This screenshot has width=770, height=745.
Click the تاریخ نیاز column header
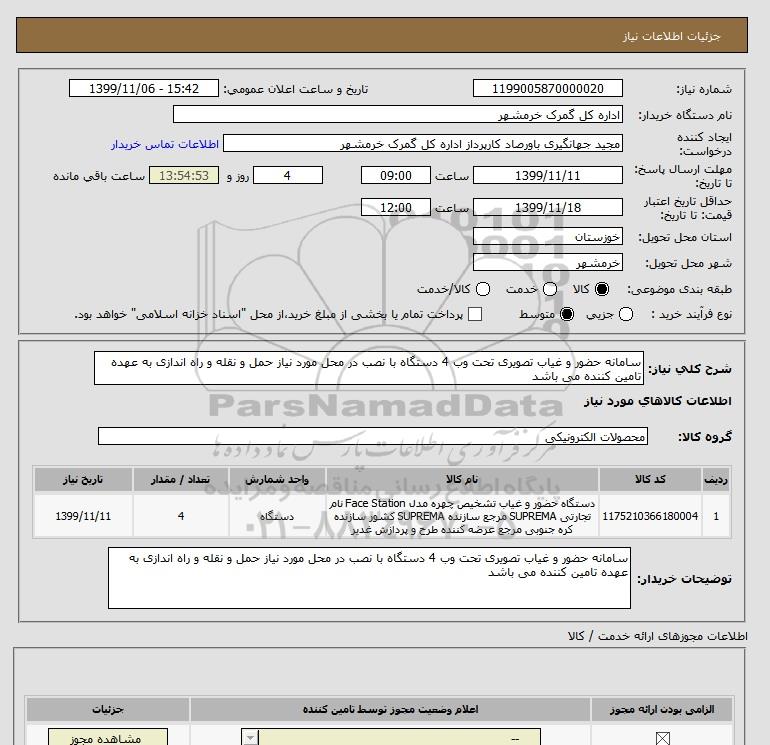tap(83, 479)
